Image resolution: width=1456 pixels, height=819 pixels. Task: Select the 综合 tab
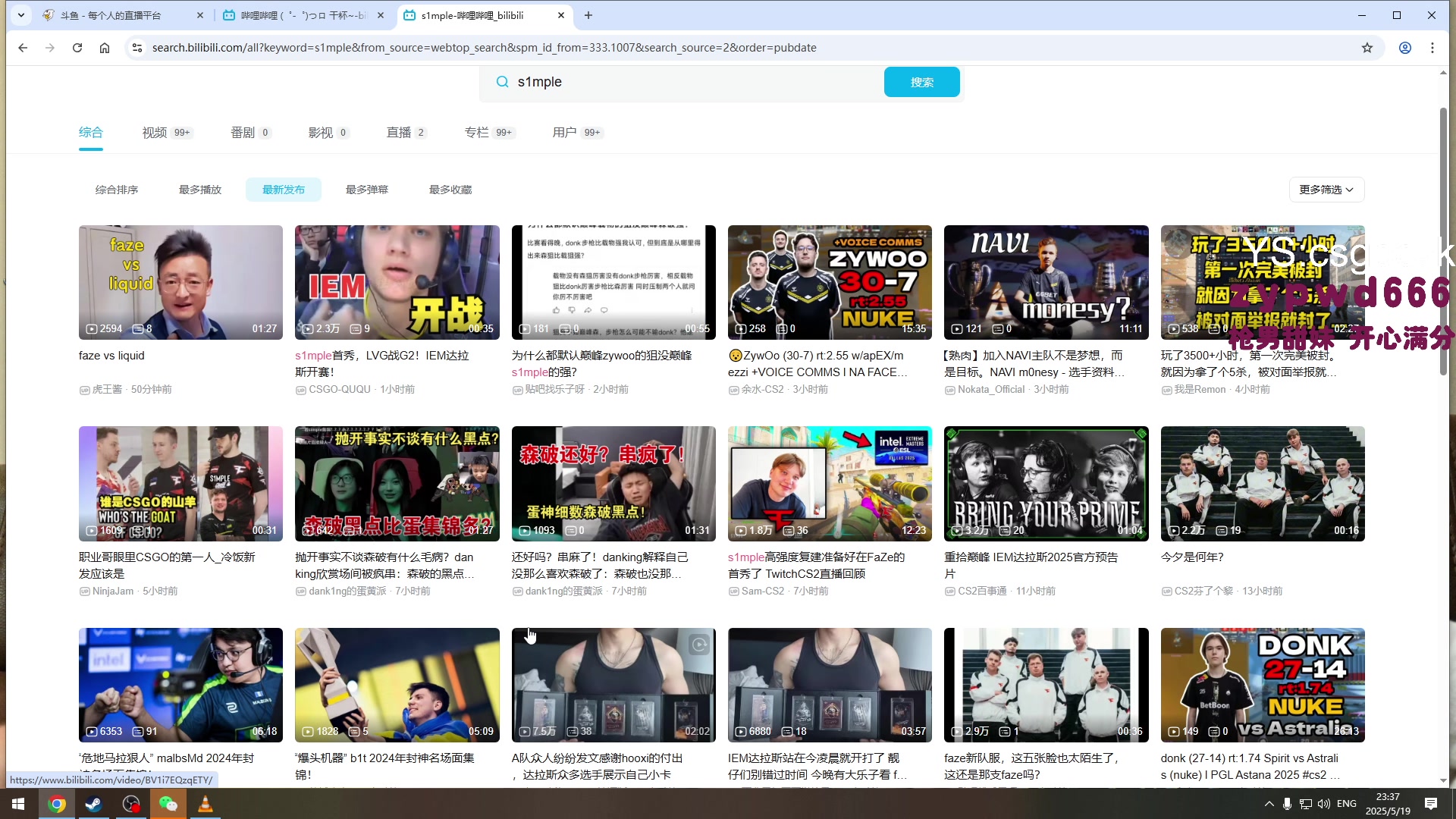click(x=91, y=133)
